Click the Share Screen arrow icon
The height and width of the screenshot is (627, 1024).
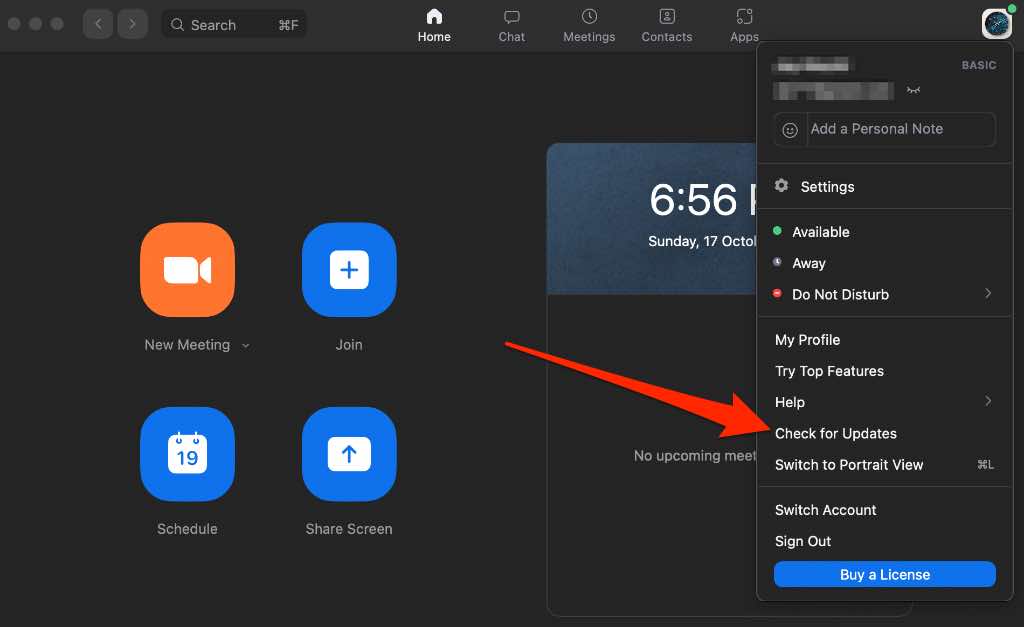(349, 454)
